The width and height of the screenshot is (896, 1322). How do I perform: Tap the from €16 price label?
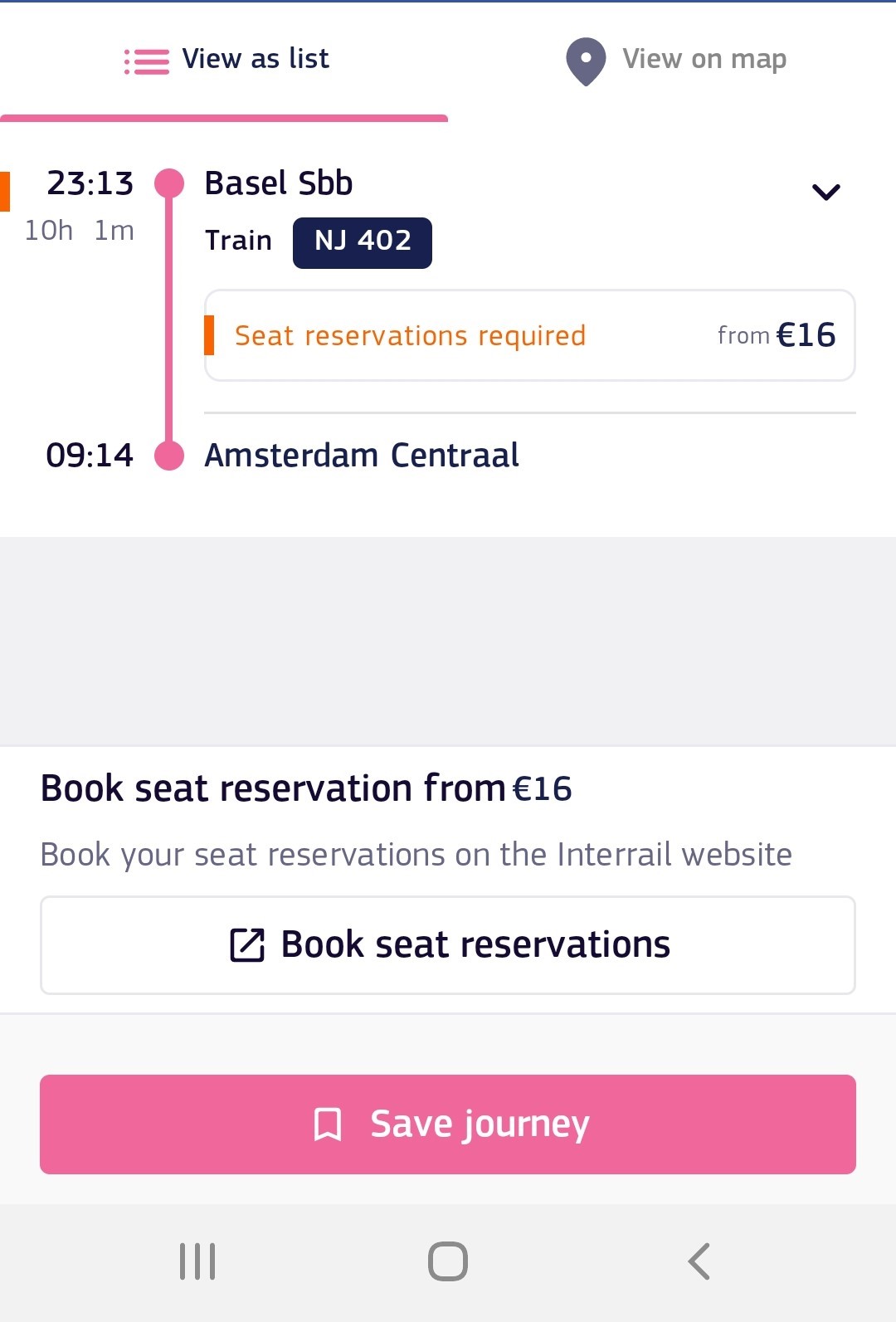(x=777, y=335)
